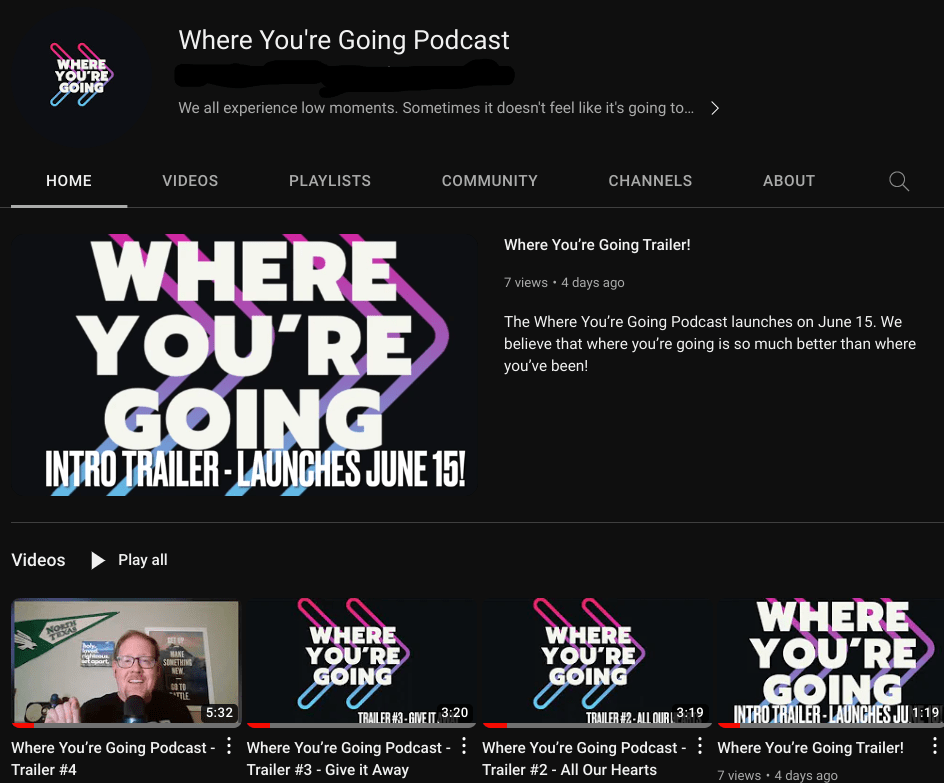This screenshot has height=783, width=944.
Task: Click the Play all triangle icon
Action: coord(98,560)
